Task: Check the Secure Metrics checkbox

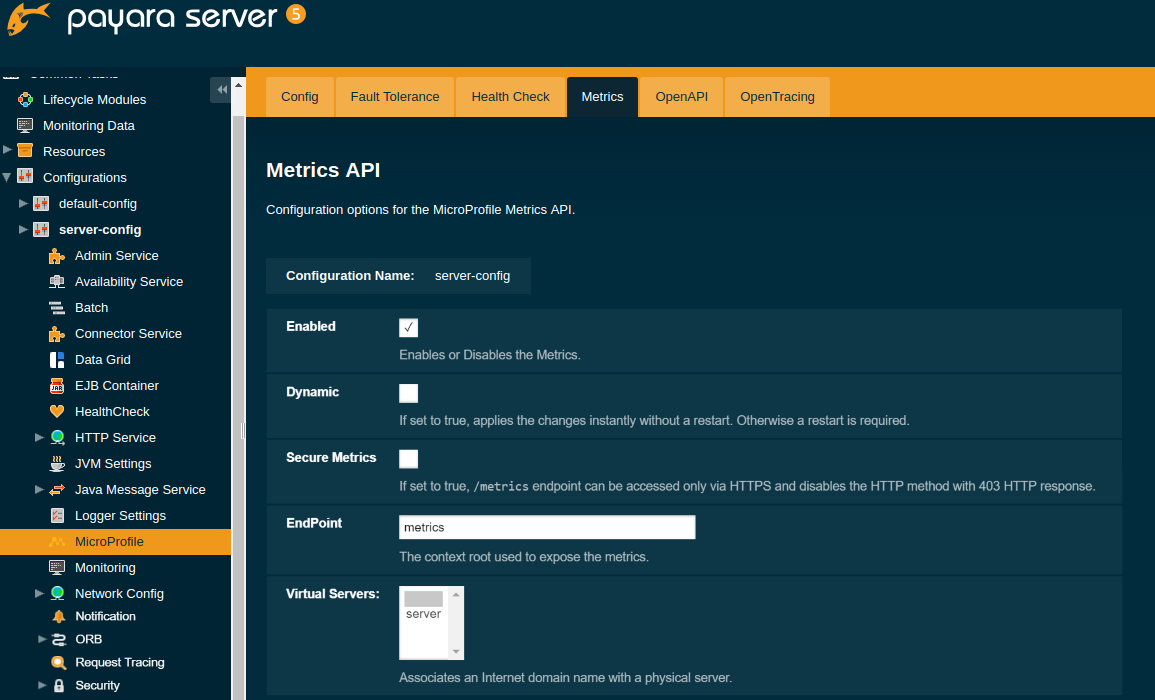Action: tap(408, 459)
